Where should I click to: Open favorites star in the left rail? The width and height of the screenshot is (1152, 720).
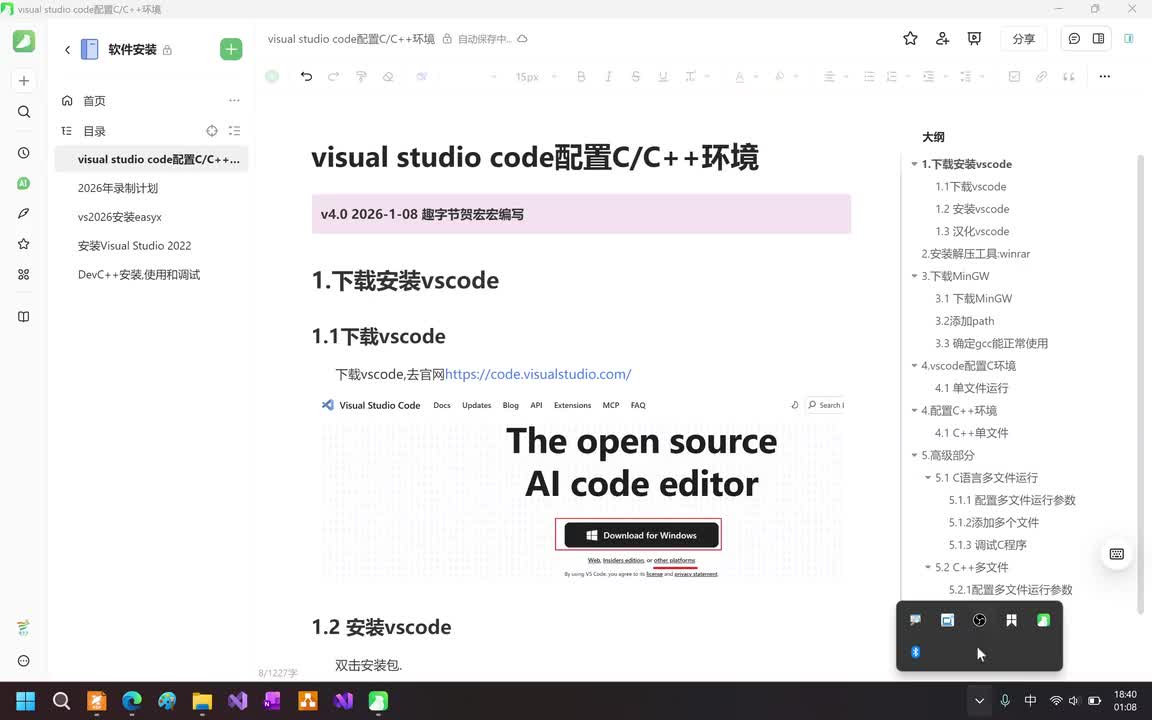[24, 244]
